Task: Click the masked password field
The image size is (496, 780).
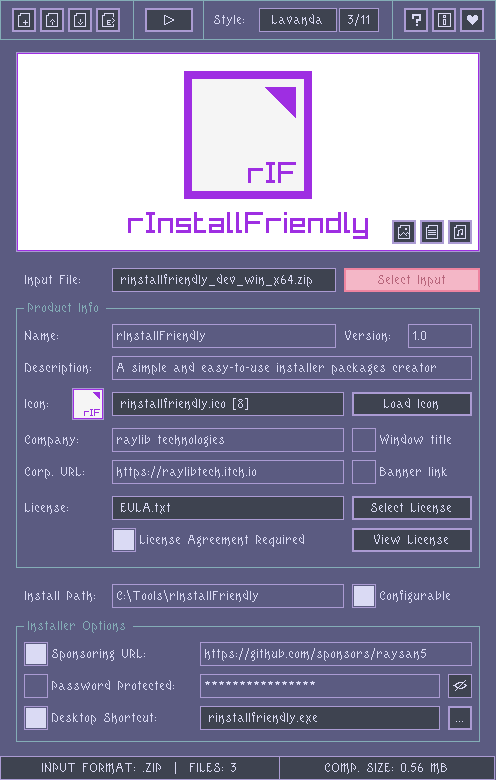Action: 320,686
